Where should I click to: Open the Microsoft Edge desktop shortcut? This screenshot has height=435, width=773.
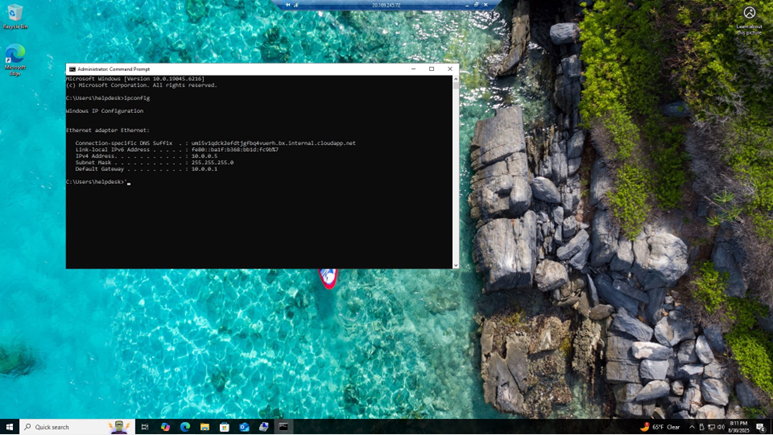click(x=15, y=56)
